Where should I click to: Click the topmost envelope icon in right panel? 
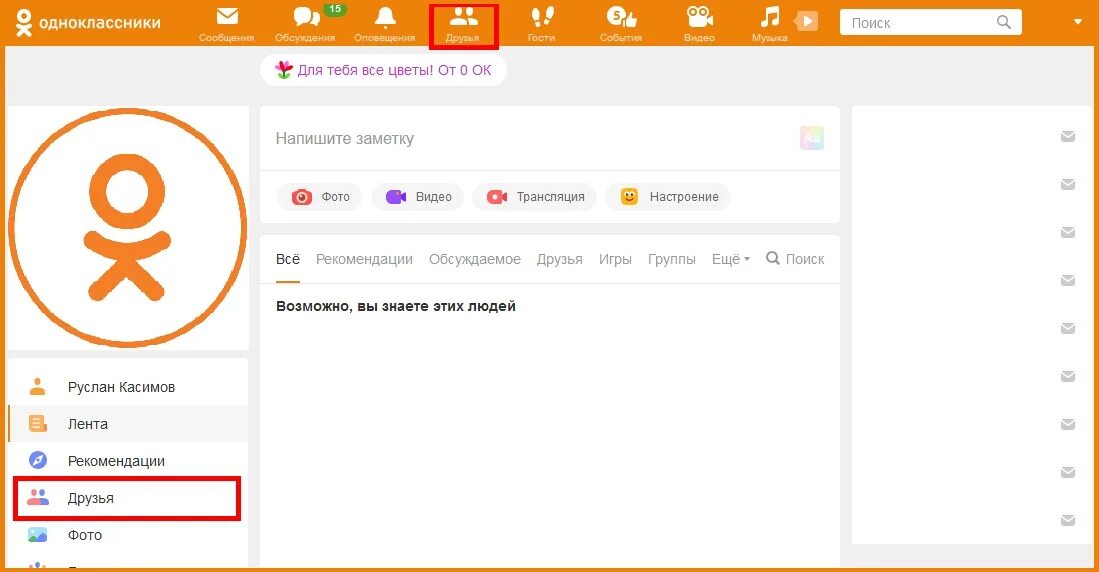click(1067, 137)
